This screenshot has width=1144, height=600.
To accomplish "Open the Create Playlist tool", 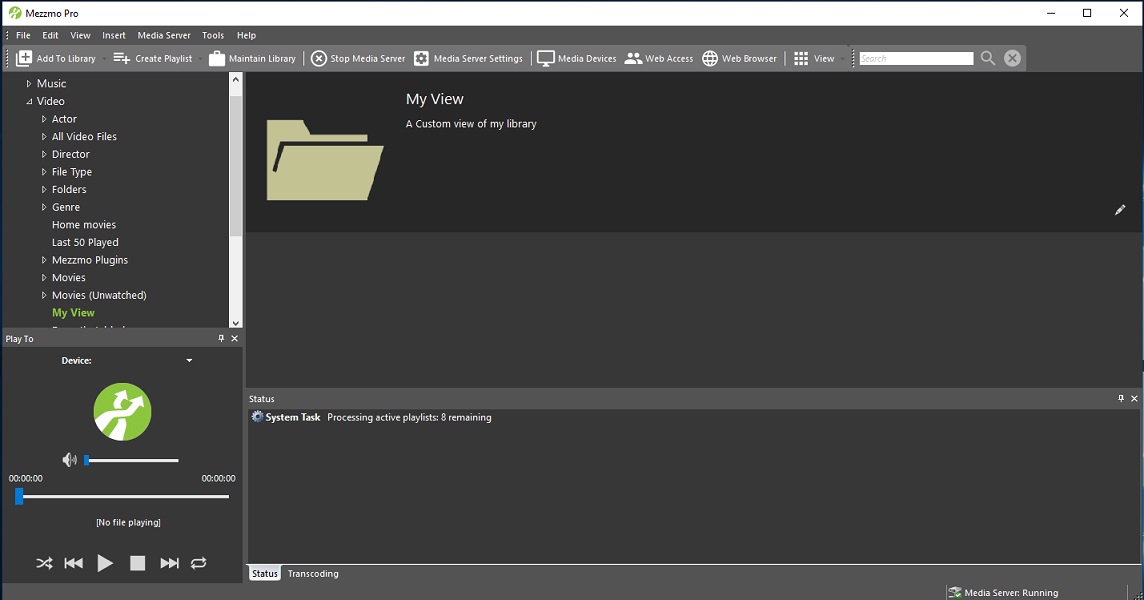I will pyautogui.click(x=153, y=58).
